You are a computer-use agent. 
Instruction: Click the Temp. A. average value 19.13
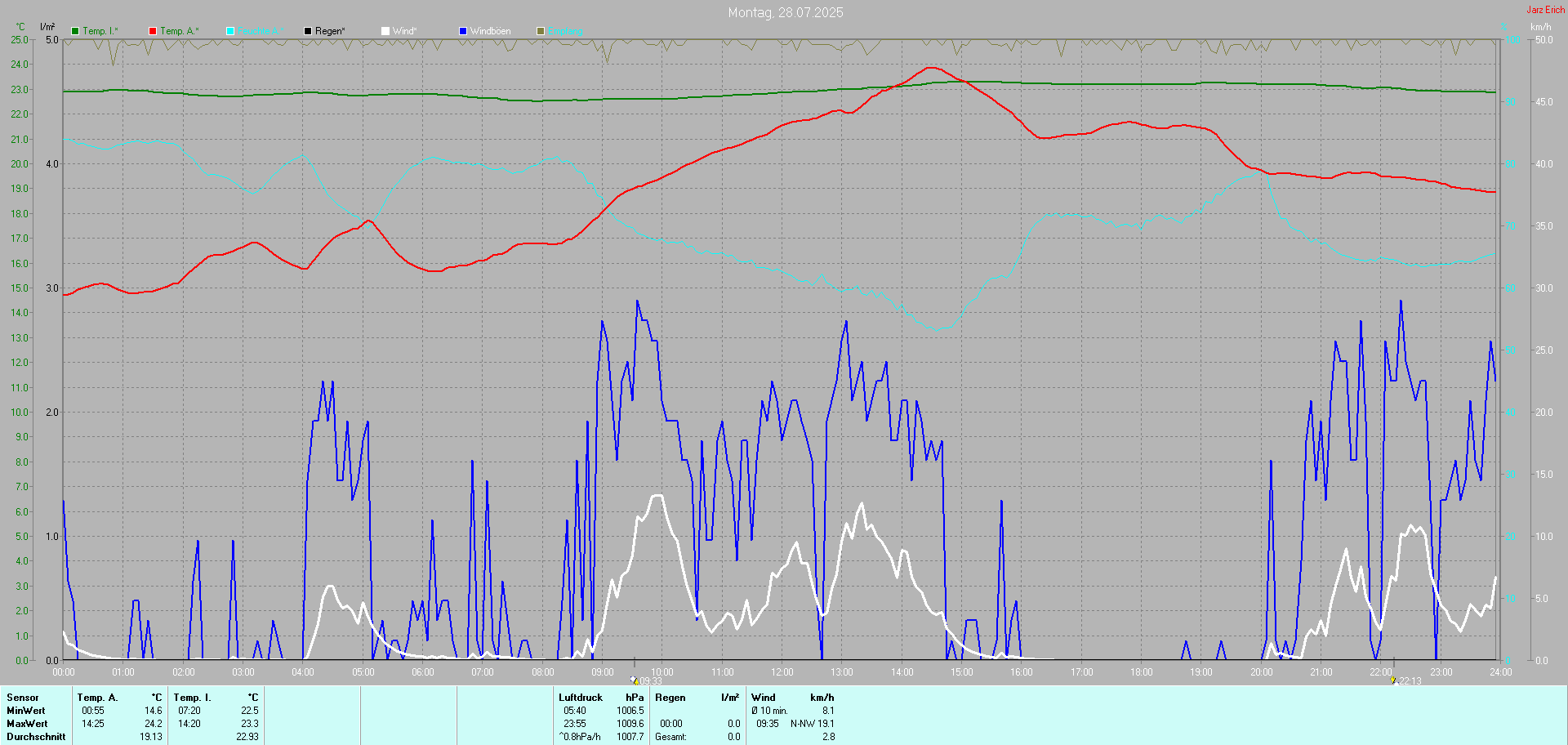[151, 737]
